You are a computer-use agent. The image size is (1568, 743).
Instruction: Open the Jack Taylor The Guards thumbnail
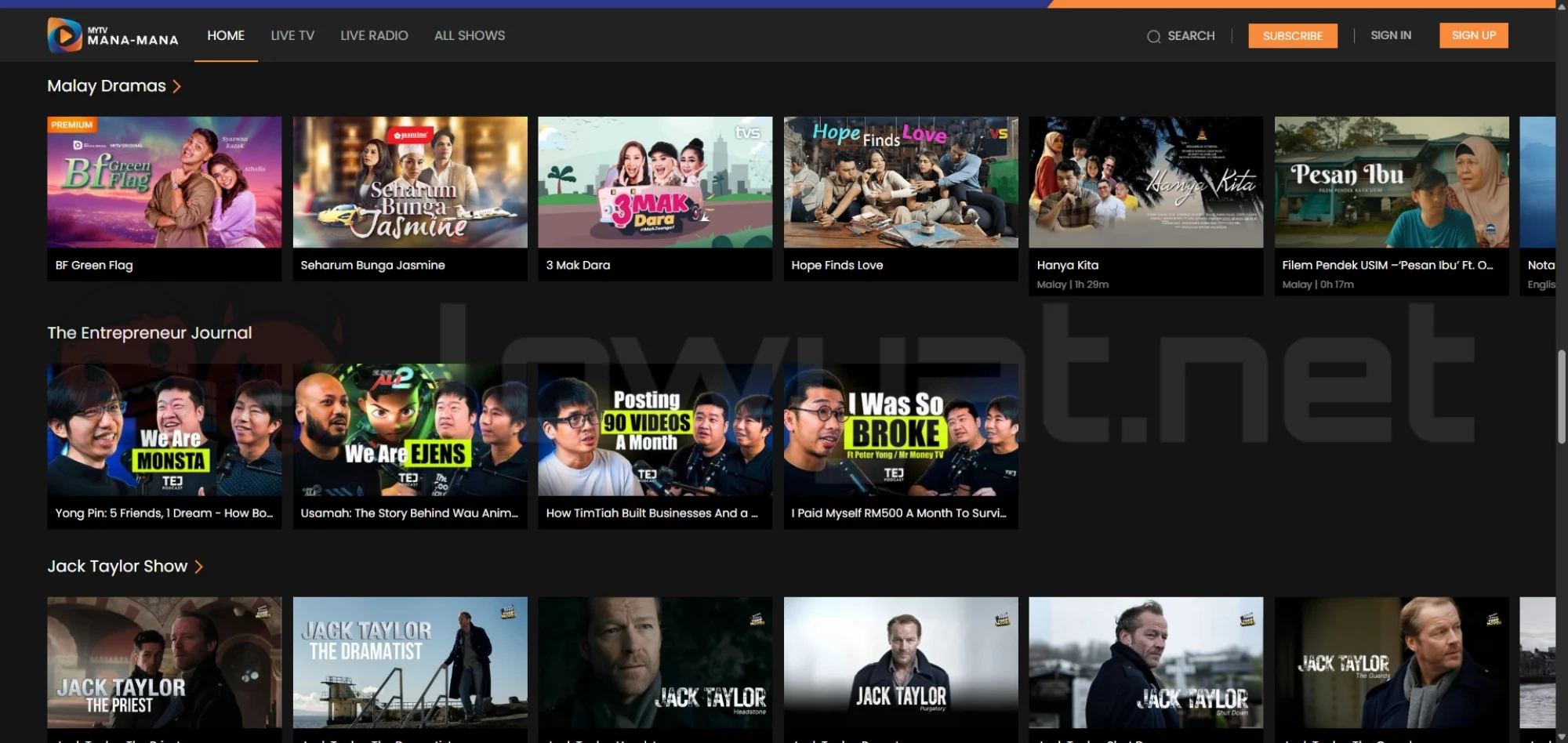coord(1392,663)
